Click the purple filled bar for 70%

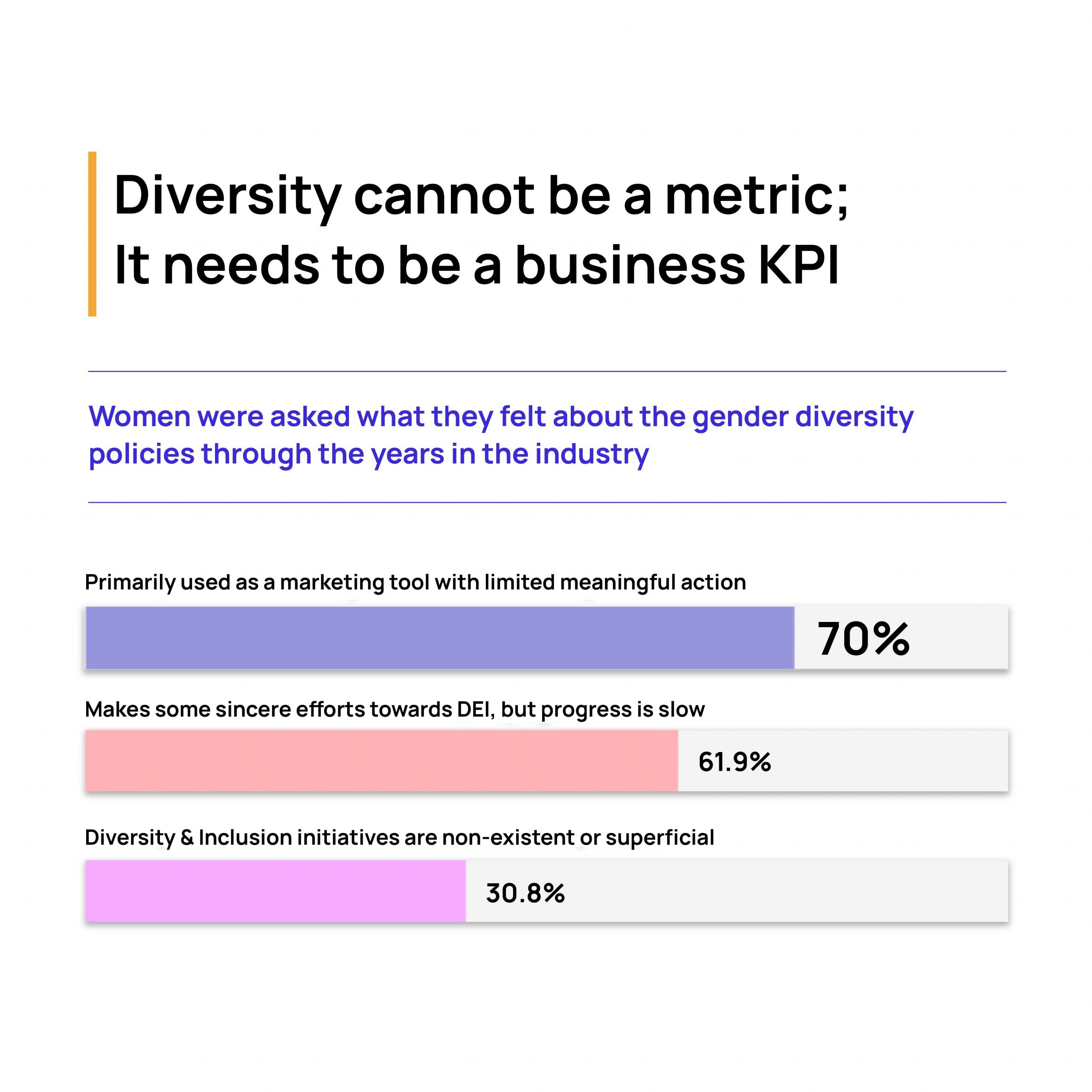pyautogui.click(x=439, y=638)
